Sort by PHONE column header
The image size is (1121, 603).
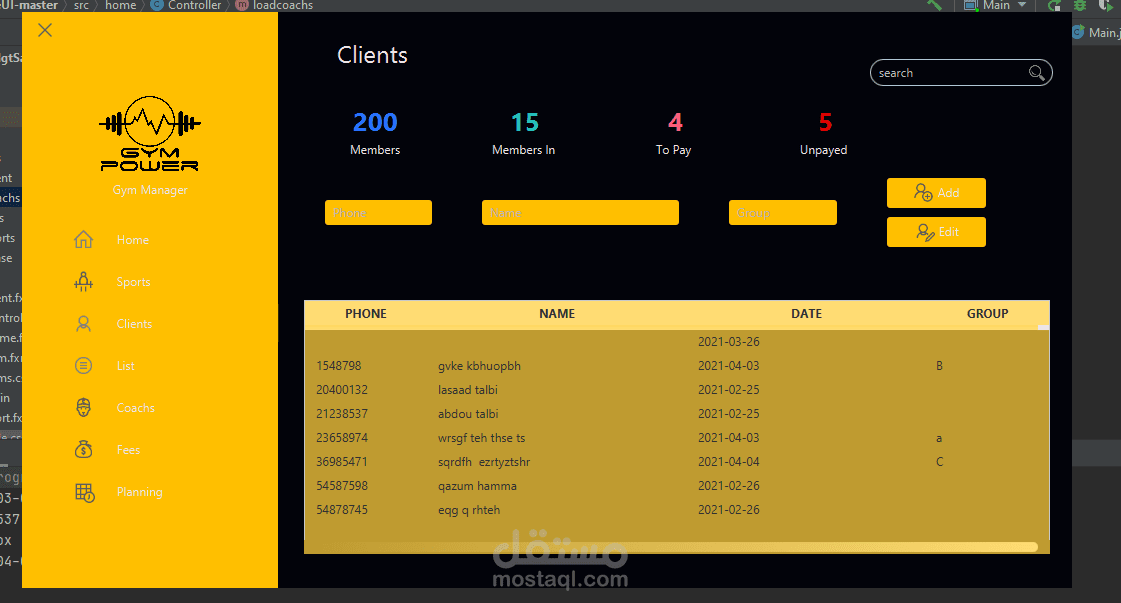pyautogui.click(x=366, y=313)
